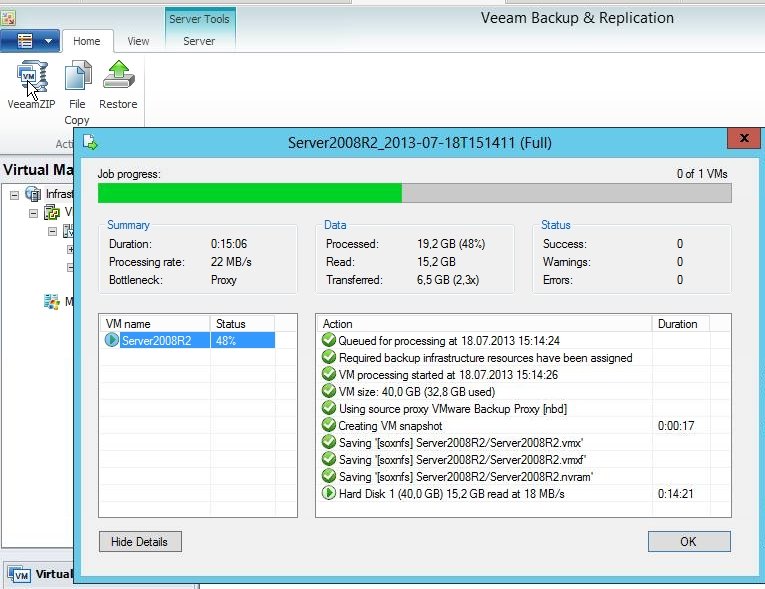
Task: Select 'Queued for processing at 18.07.2013 15:14:24' row
Action: (x=524, y=341)
